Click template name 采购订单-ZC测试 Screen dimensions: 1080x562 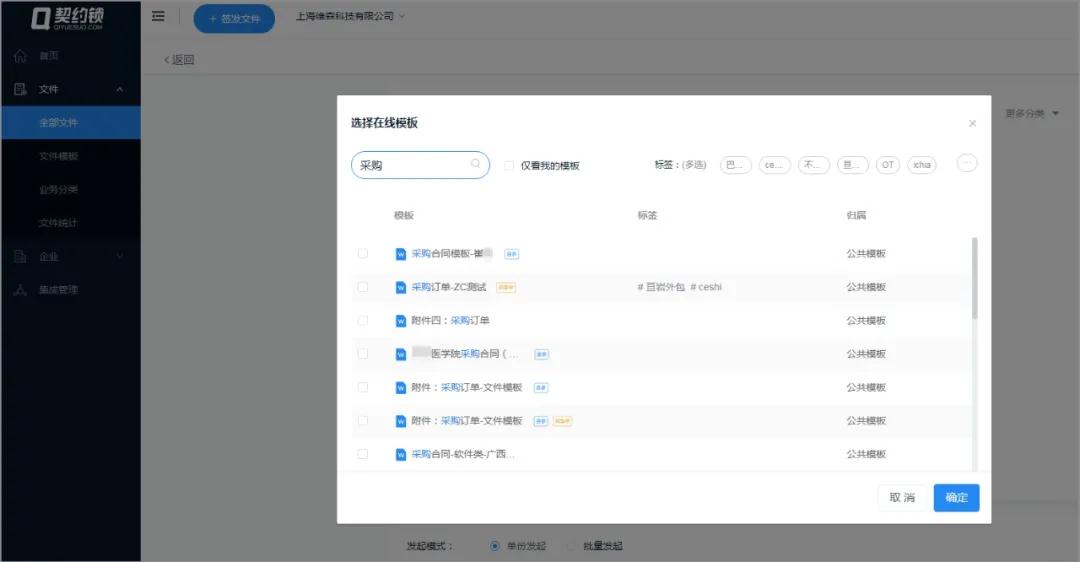pyautogui.click(x=449, y=287)
